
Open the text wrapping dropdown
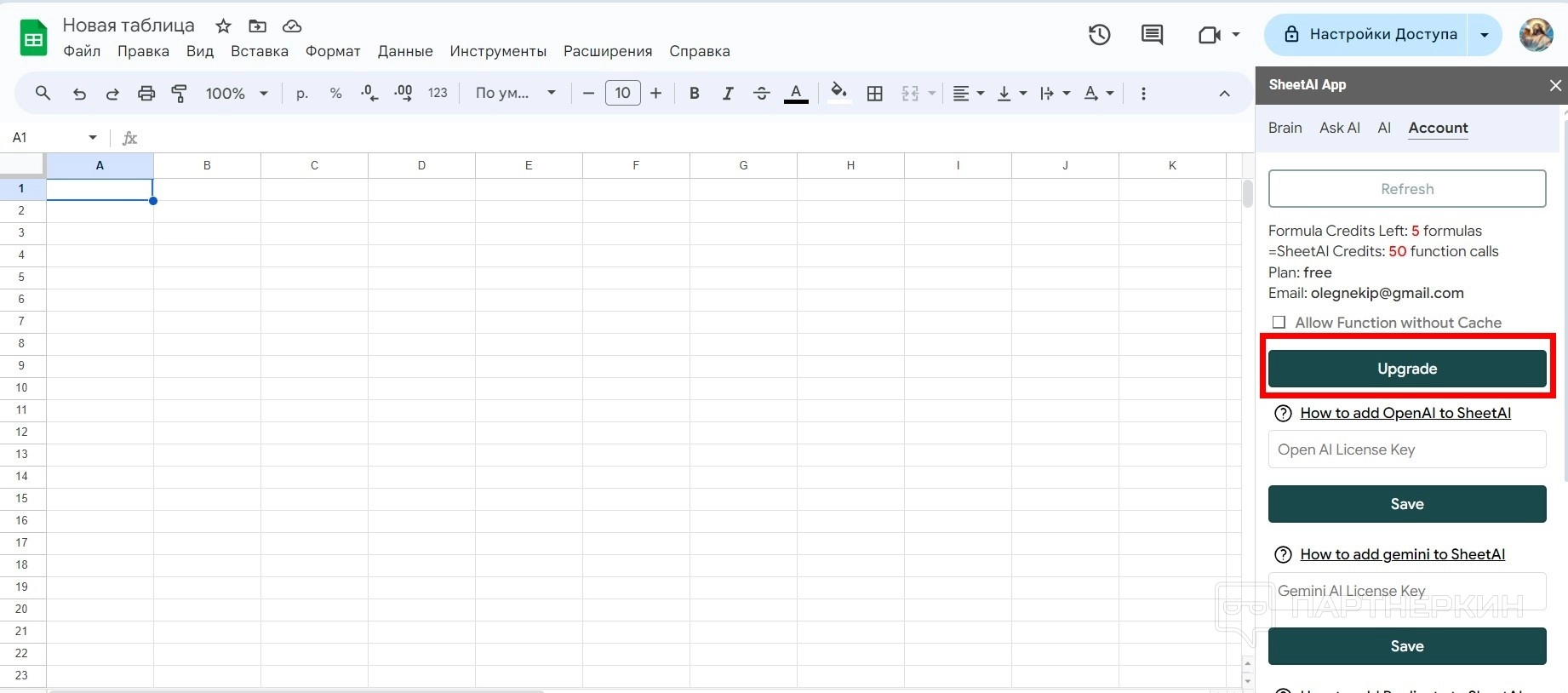pyautogui.click(x=1055, y=94)
